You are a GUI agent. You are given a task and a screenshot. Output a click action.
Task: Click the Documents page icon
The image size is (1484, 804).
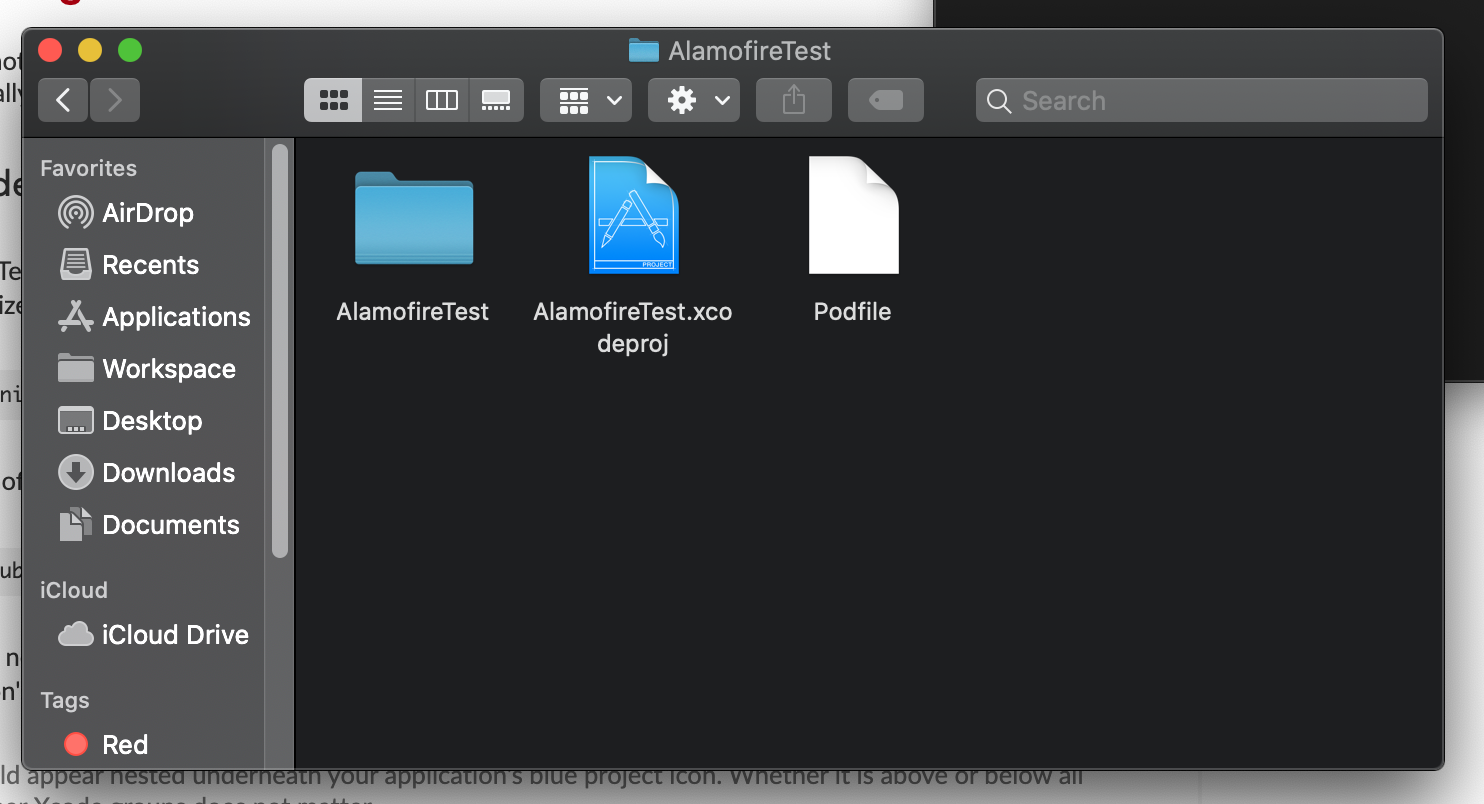pyautogui.click(x=76, y=525)
